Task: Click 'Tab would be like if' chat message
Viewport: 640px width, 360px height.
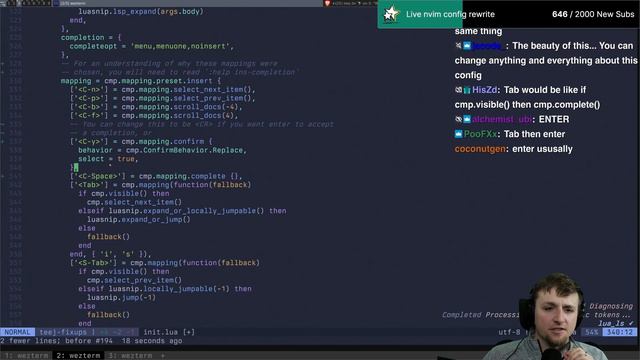Action: [544, 90]
